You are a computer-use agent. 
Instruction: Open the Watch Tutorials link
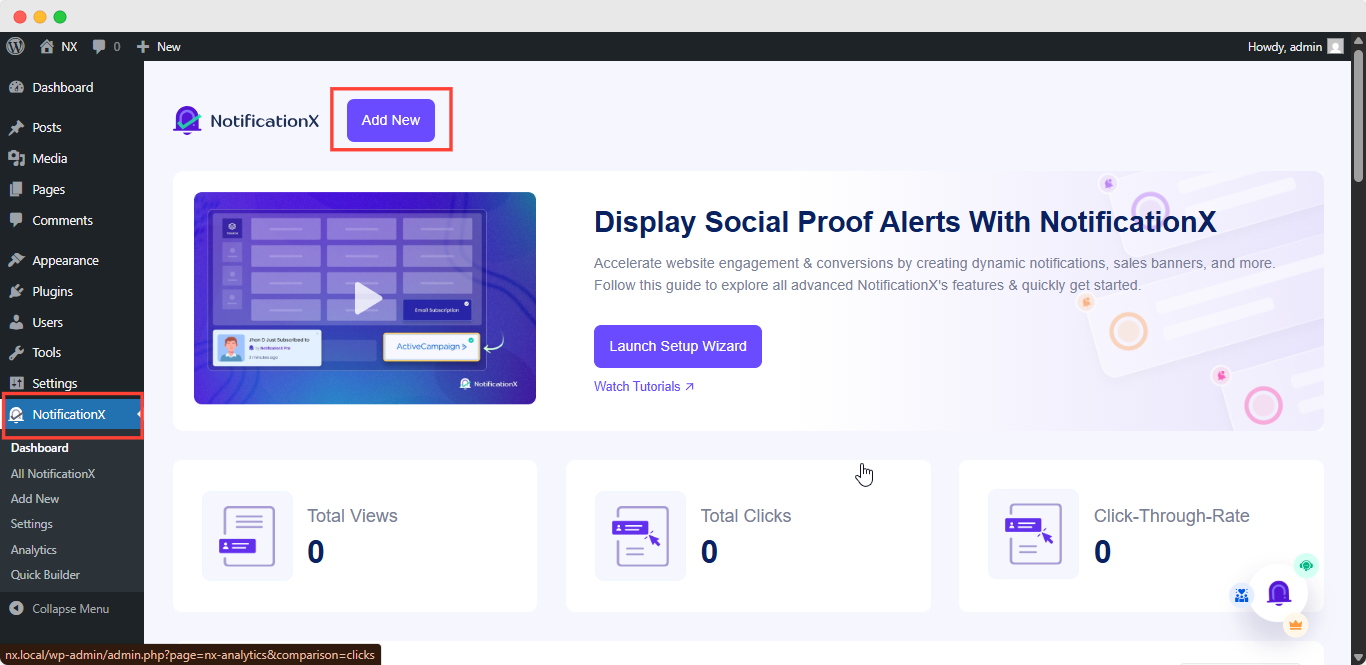644,386
